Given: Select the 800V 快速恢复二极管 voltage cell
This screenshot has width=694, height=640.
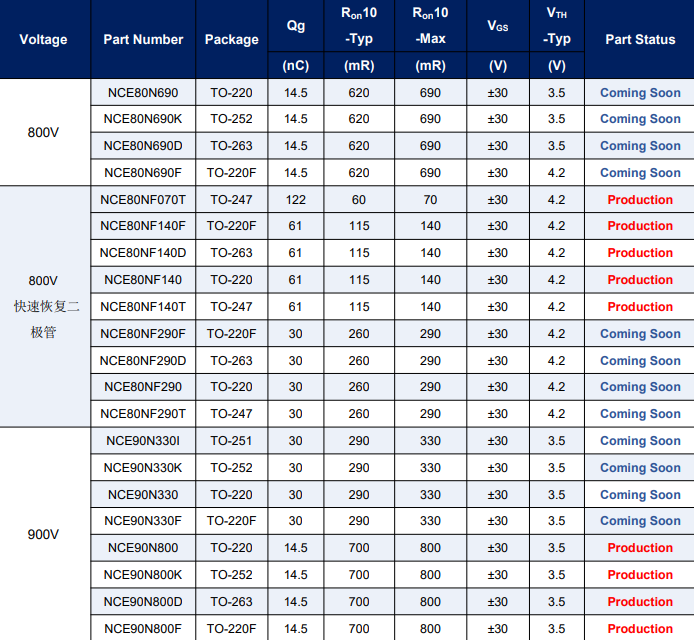Looking at the screenshot, I should tap(44, 306).
